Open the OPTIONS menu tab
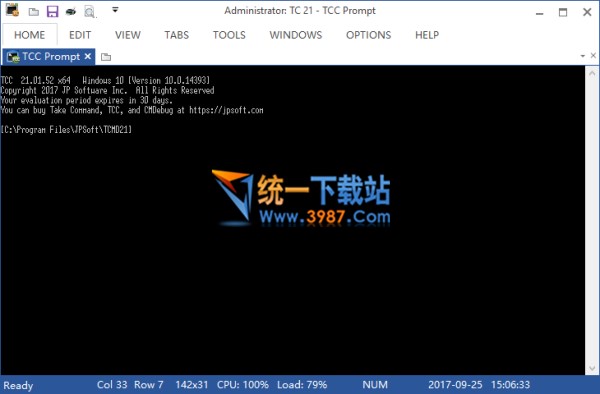This screenshot has width=600, height=394. 368,35
